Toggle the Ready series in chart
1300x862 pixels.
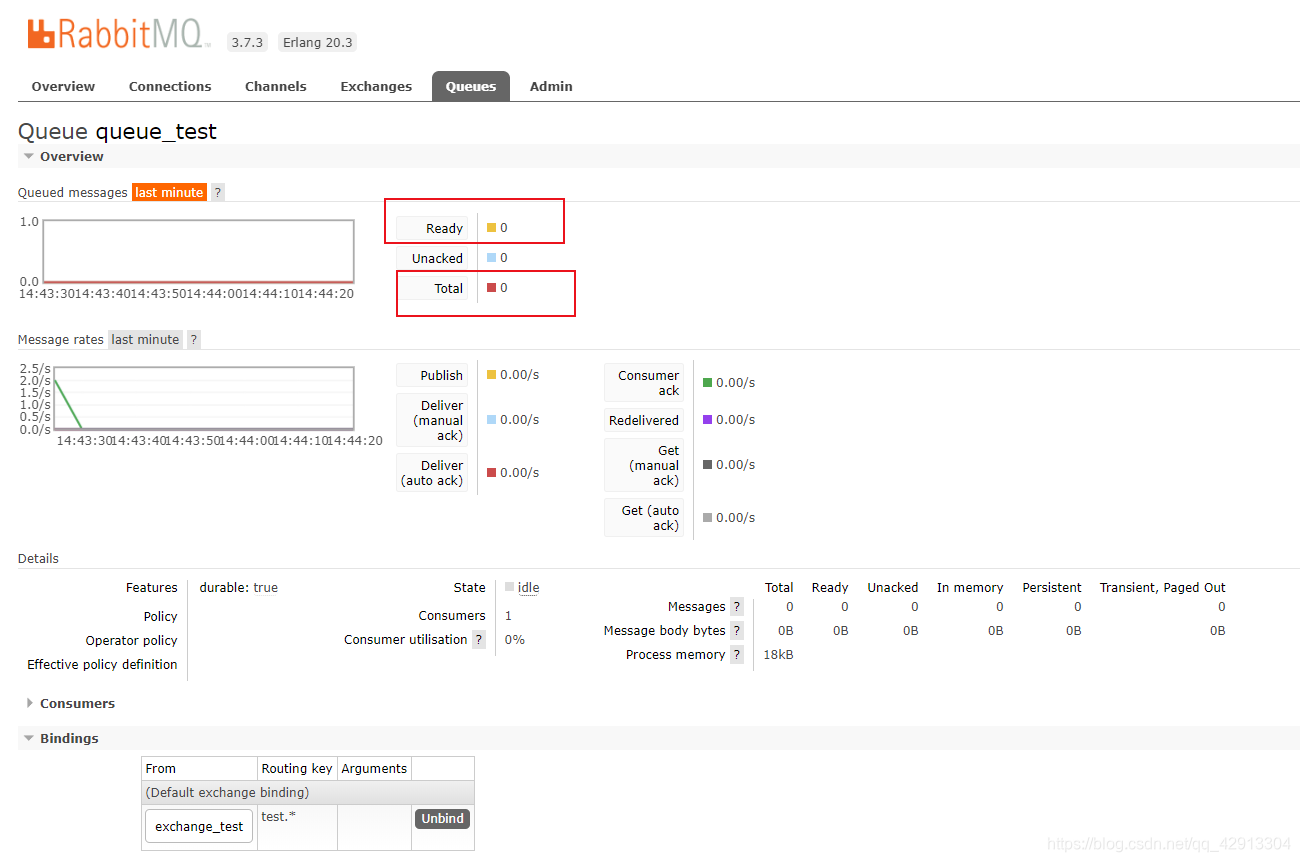[x=491, y=228]
